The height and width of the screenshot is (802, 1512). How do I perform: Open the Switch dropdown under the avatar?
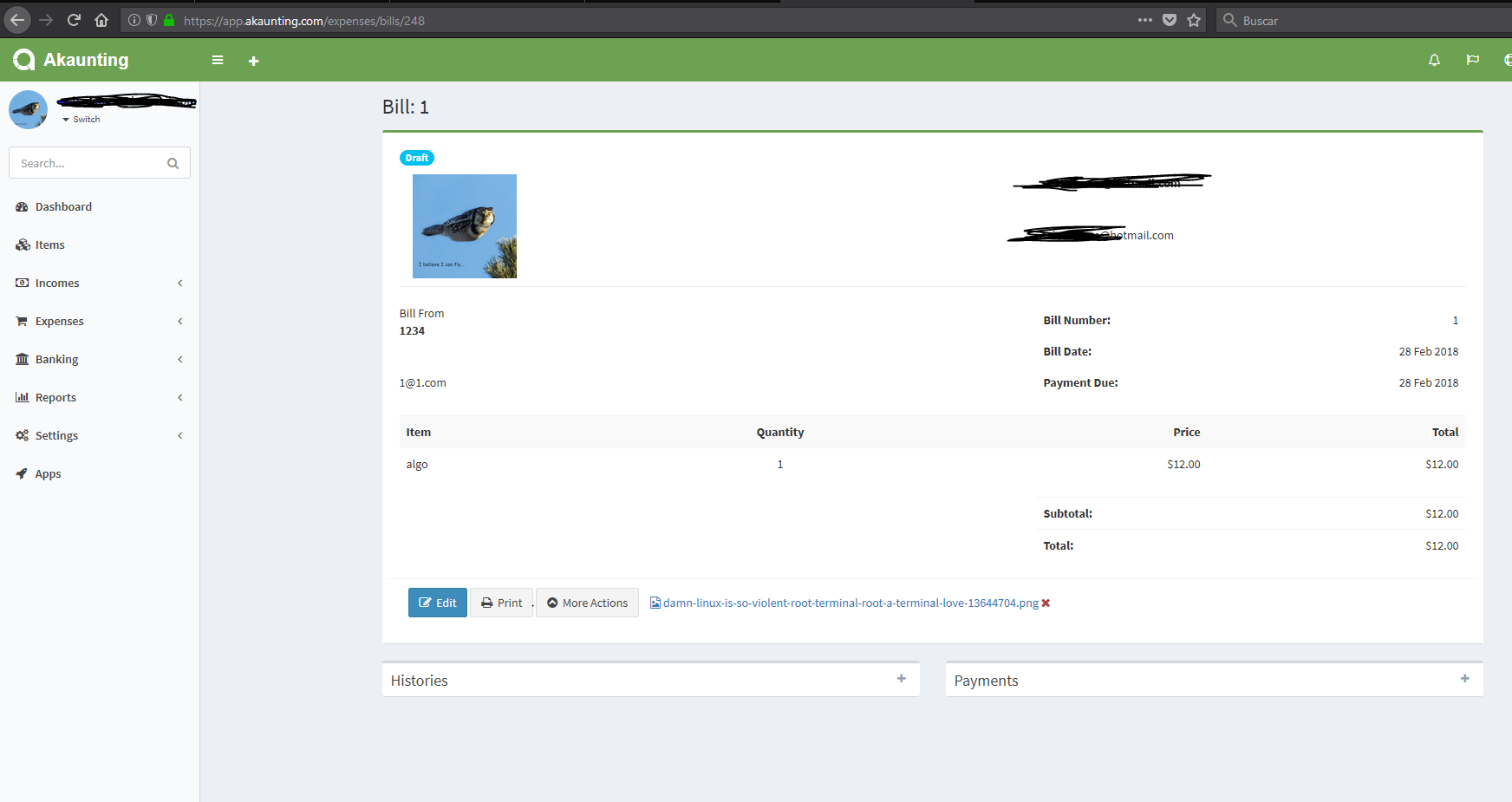coord(81,119)
